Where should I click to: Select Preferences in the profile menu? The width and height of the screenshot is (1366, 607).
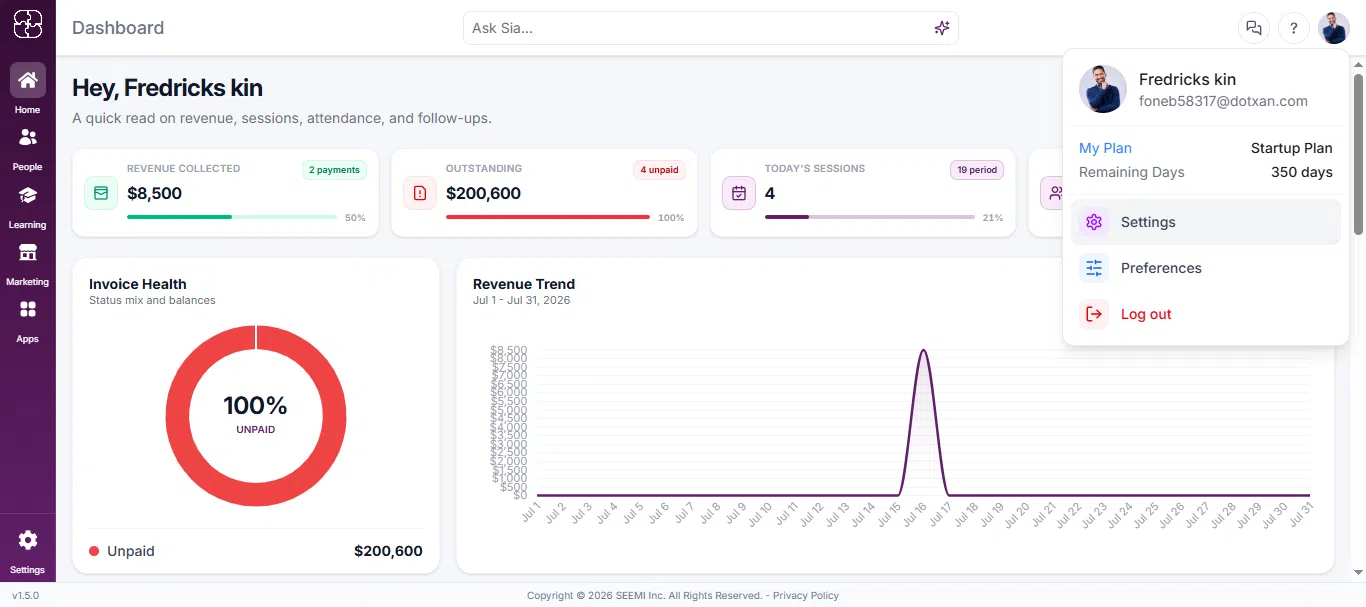pyautogui.click(x=1206, y=268)
